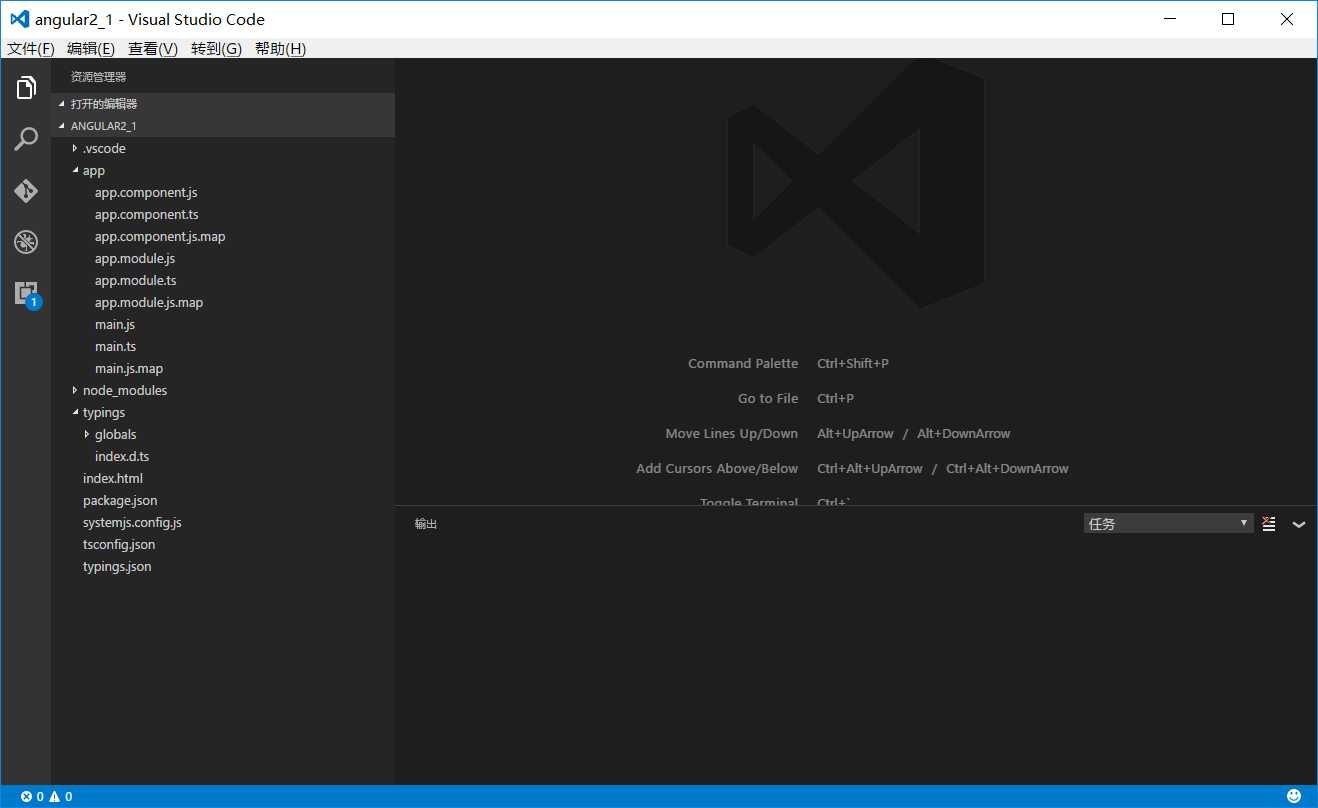Image resolution: width=1318 pixels, height=808 pixels.
Task: Click the Go to File shortcut hint
Action: point(768,398)
